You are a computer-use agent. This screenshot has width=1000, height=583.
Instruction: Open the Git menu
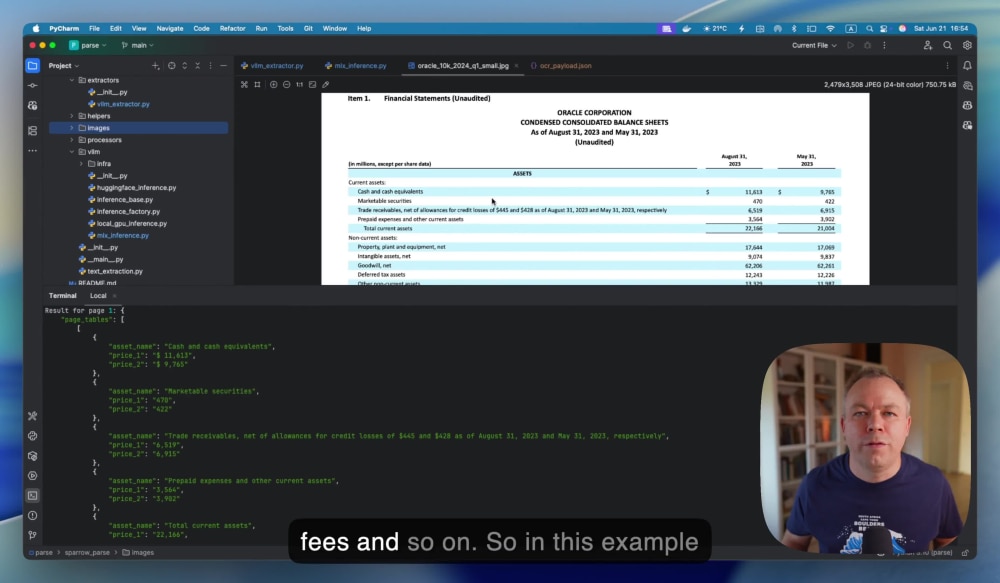point(308,29)
